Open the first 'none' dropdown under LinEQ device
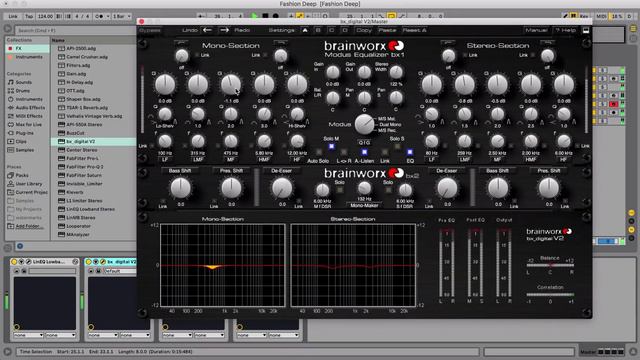This screenshot has height=360, width=640. click(28, 335)
